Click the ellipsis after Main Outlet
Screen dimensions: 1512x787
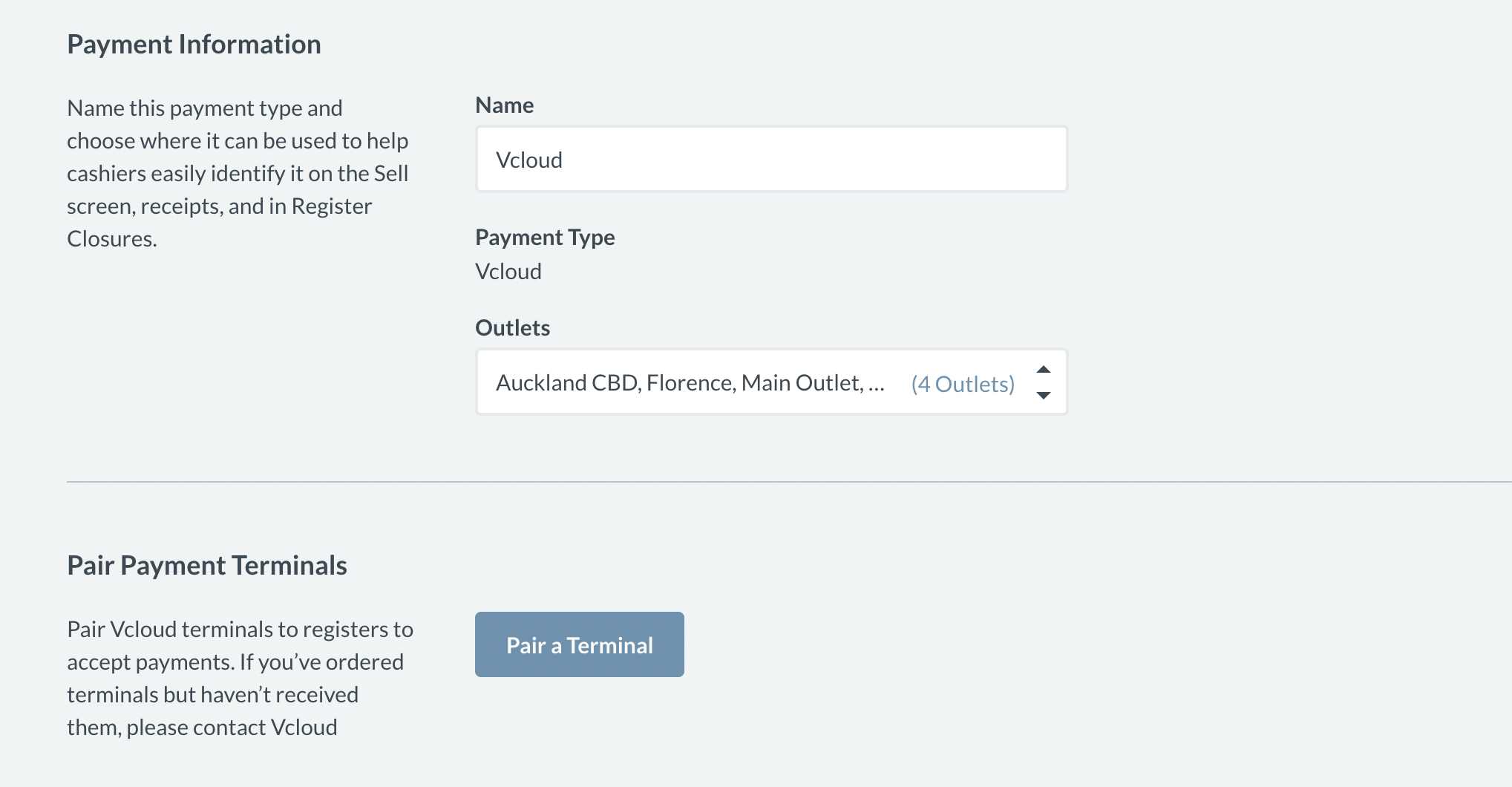pyautogui.click(x=876, y=385)
